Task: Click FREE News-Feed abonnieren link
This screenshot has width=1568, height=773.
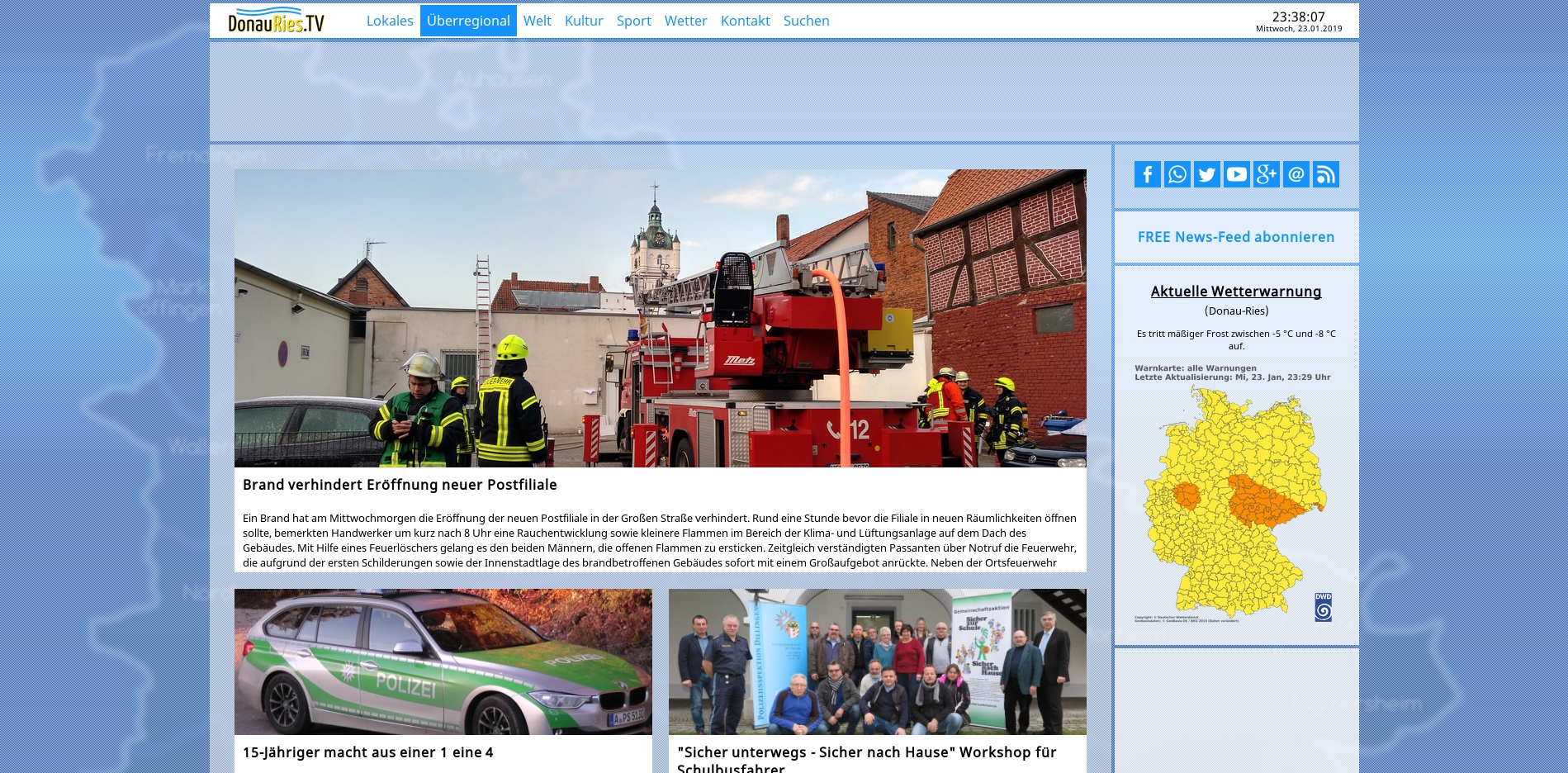Action: tap(1235, 237)
